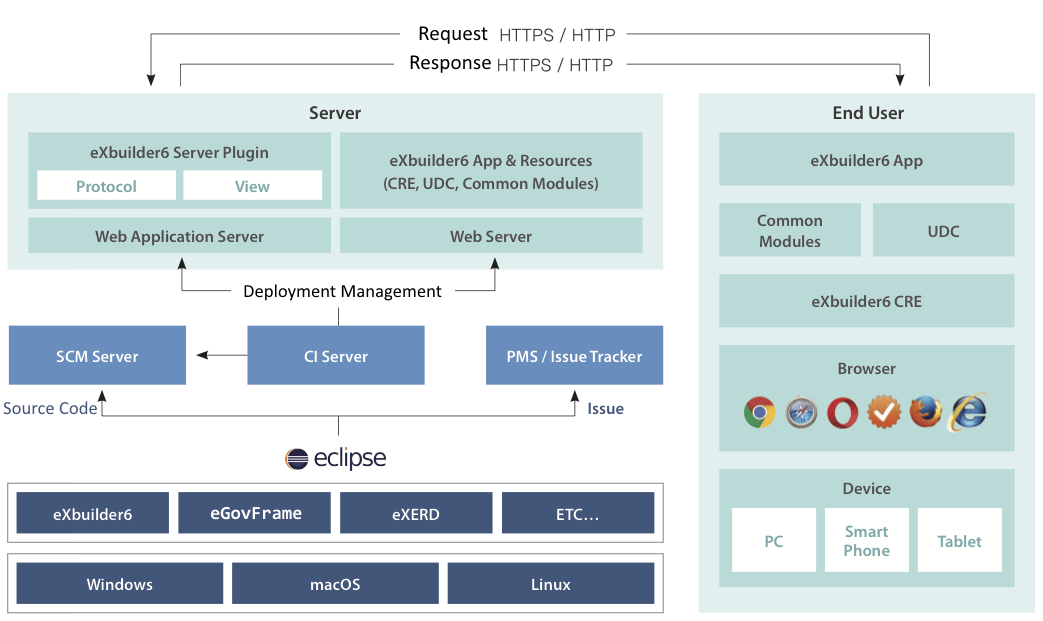Click the eGovFrame box
Image resolution: width=1043 pixels, height=621 pixels.
(x=255, y=513)
